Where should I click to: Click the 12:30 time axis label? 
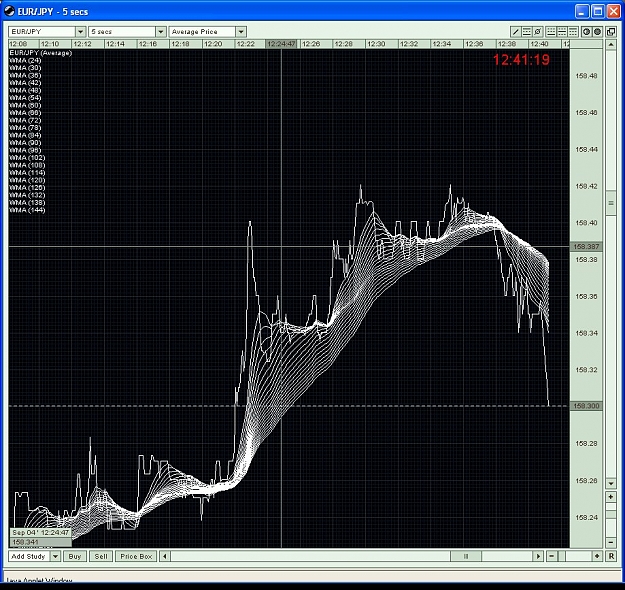click(376, 44)
